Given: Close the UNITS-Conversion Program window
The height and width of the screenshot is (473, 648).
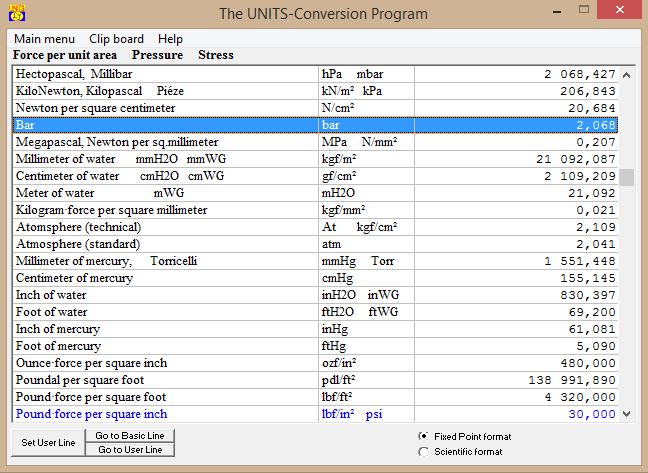Looking at the screenshot, I should (x=619, y=10).
